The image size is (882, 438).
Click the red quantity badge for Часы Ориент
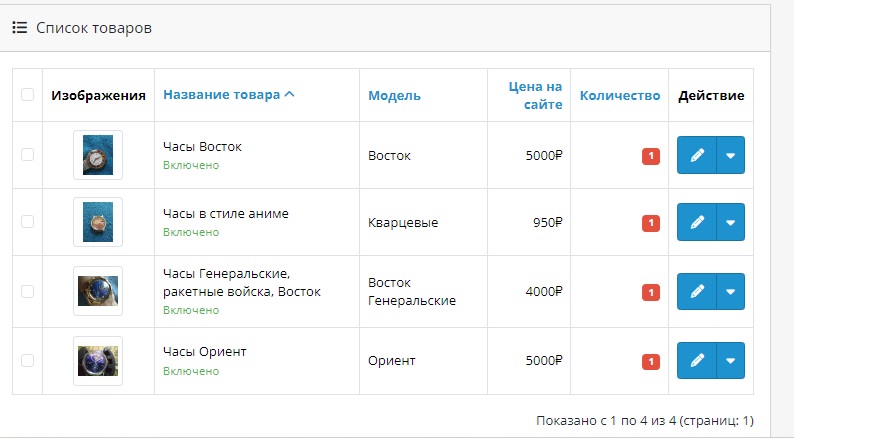point(651,362)
